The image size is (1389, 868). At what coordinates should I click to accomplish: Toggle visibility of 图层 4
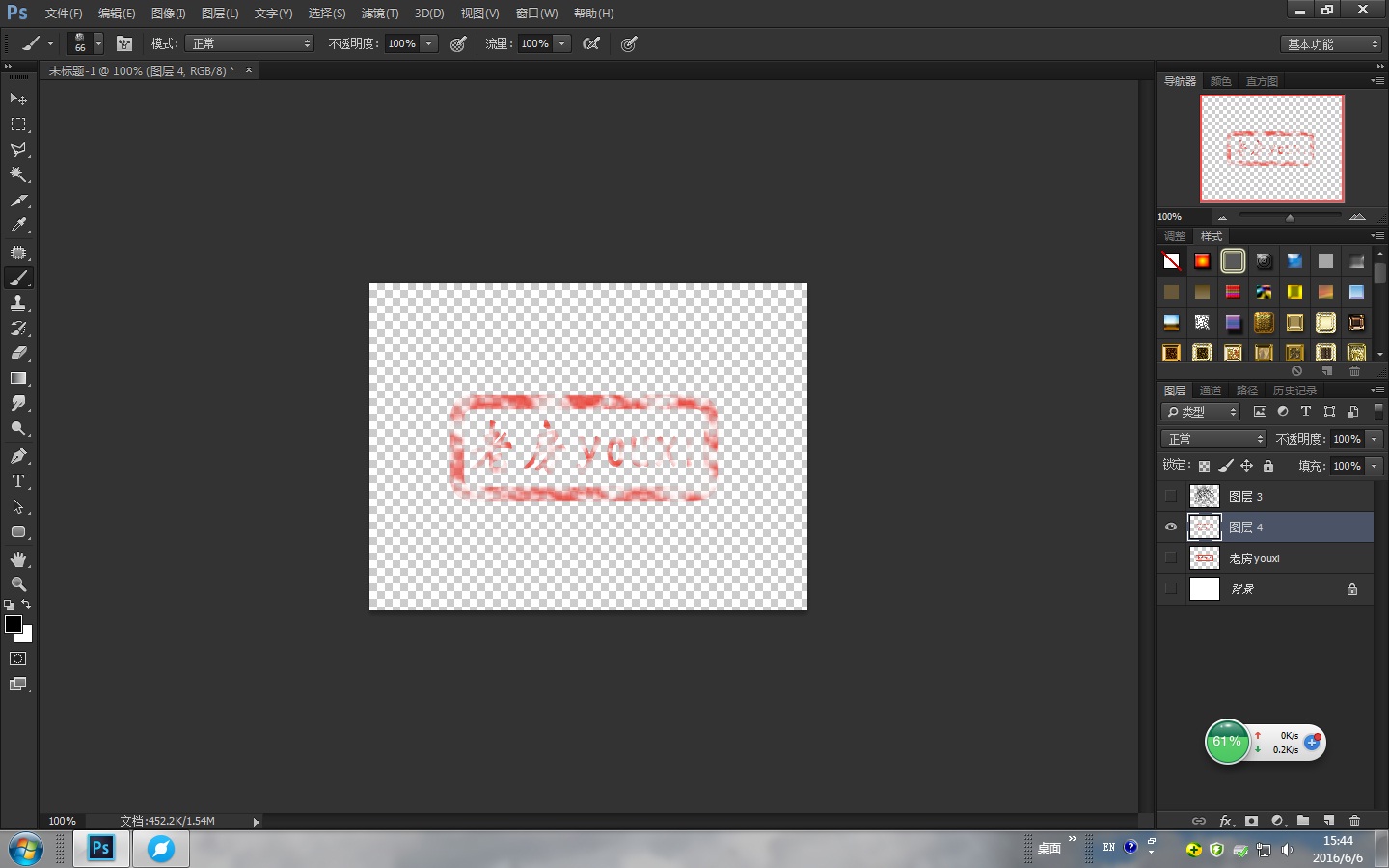1170,527
